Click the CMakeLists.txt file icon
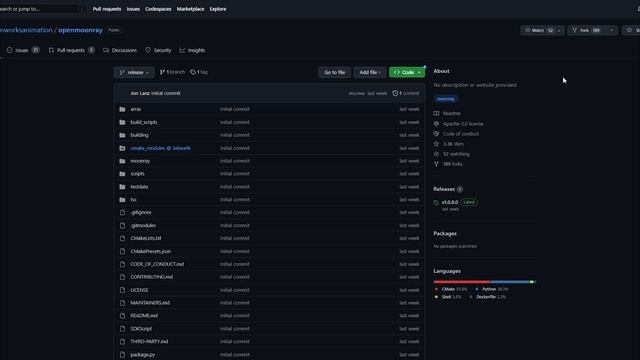640x360 pixels. pos(122,238)
